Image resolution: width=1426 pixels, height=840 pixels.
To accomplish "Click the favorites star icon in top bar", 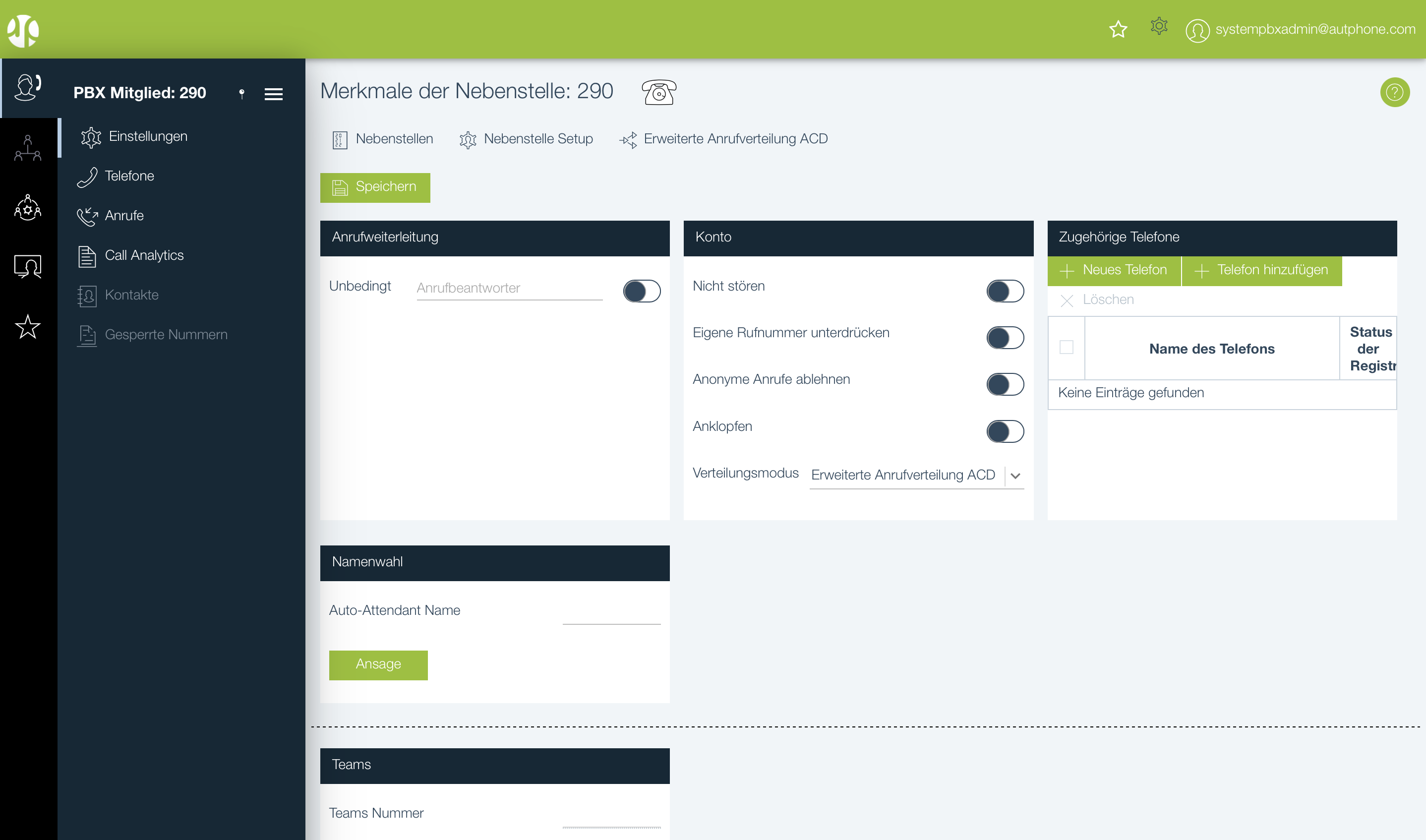I will point(1118,29).
